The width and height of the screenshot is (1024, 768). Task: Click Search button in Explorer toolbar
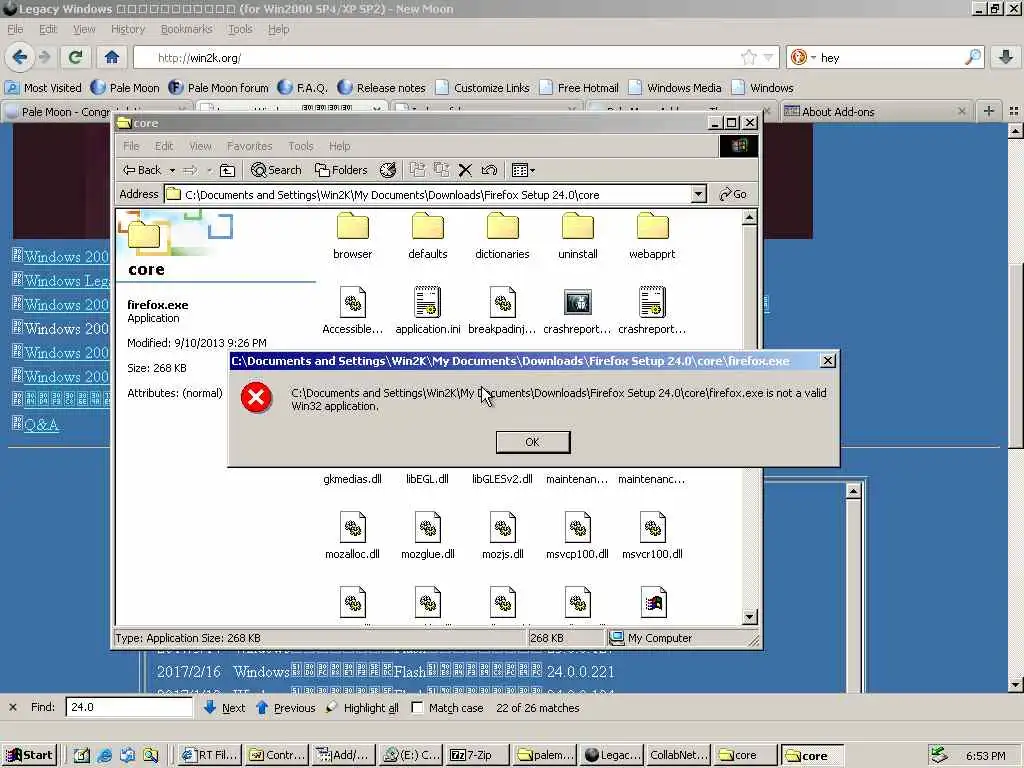[276, 170]
